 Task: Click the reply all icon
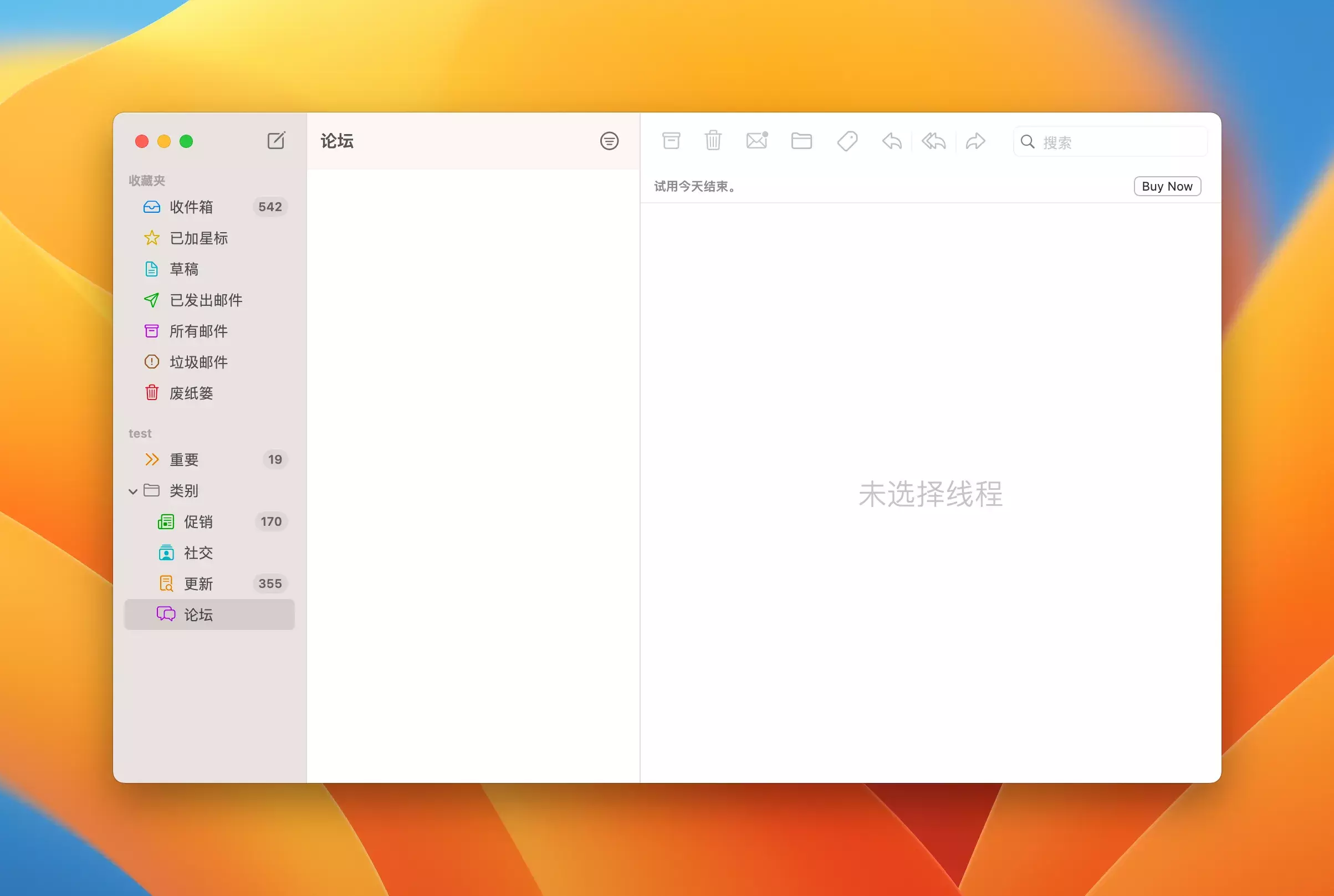pyautogui.click(x=933, y=141)
